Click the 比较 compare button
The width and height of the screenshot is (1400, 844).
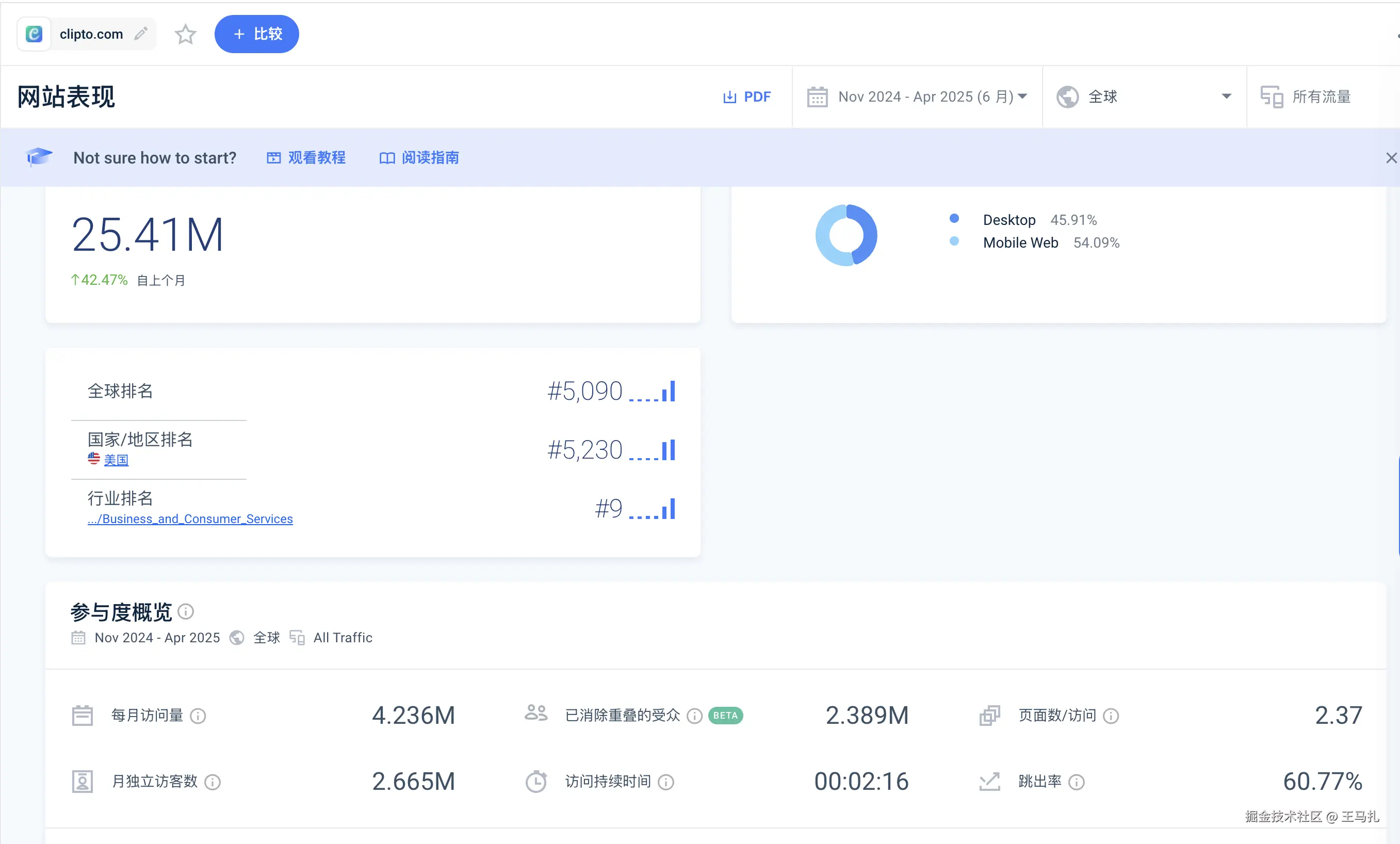[257, 34]
